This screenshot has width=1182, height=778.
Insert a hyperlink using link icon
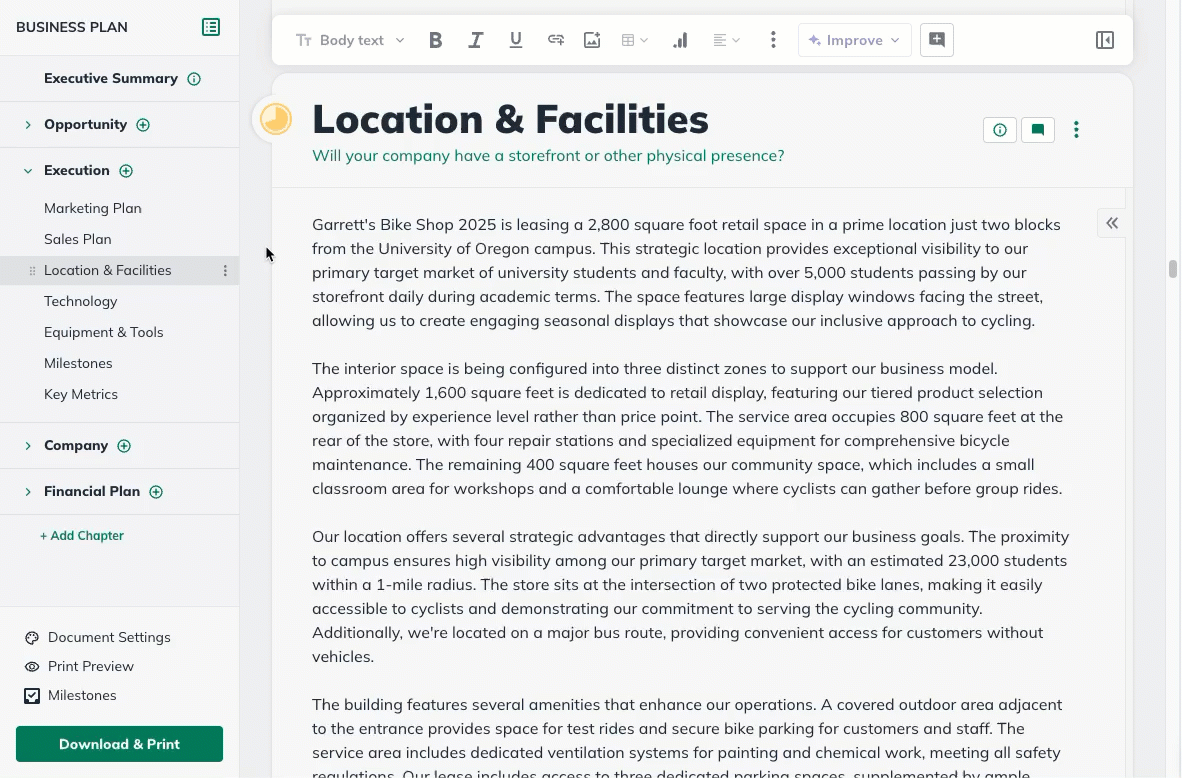[x=555, y=40]
